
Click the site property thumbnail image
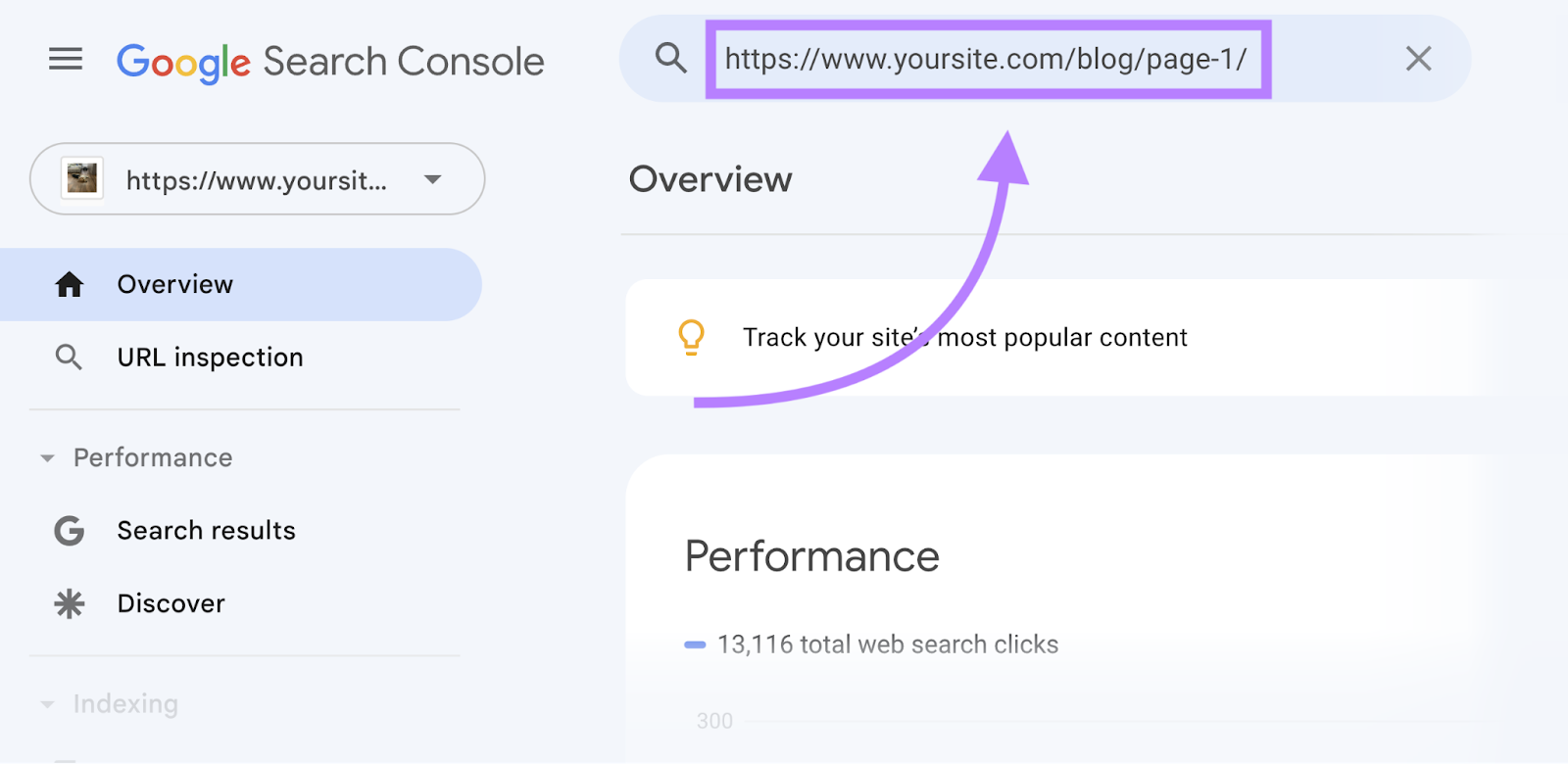point(82,178)
